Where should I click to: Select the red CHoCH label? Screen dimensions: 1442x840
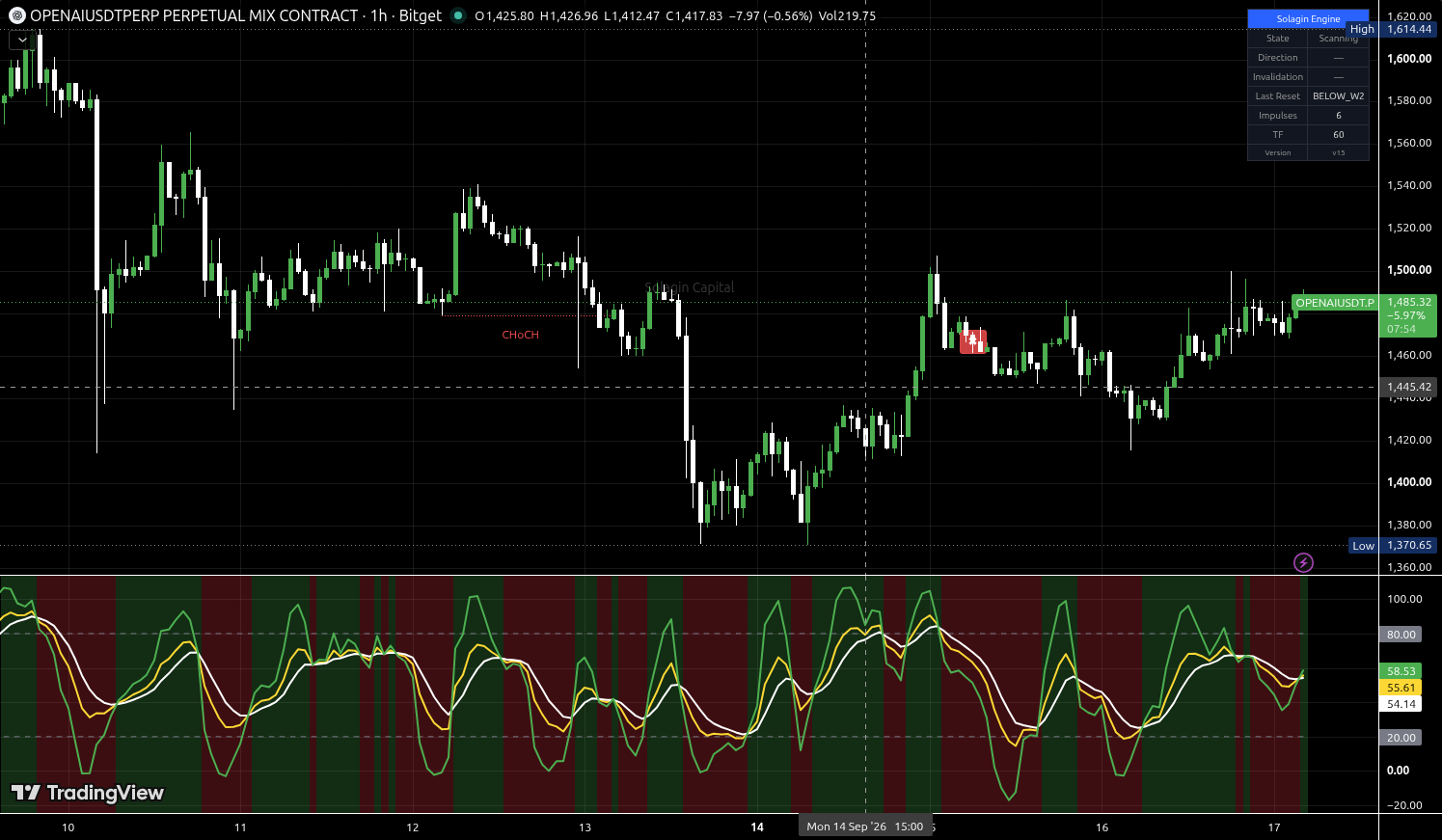tap(521, 335)
